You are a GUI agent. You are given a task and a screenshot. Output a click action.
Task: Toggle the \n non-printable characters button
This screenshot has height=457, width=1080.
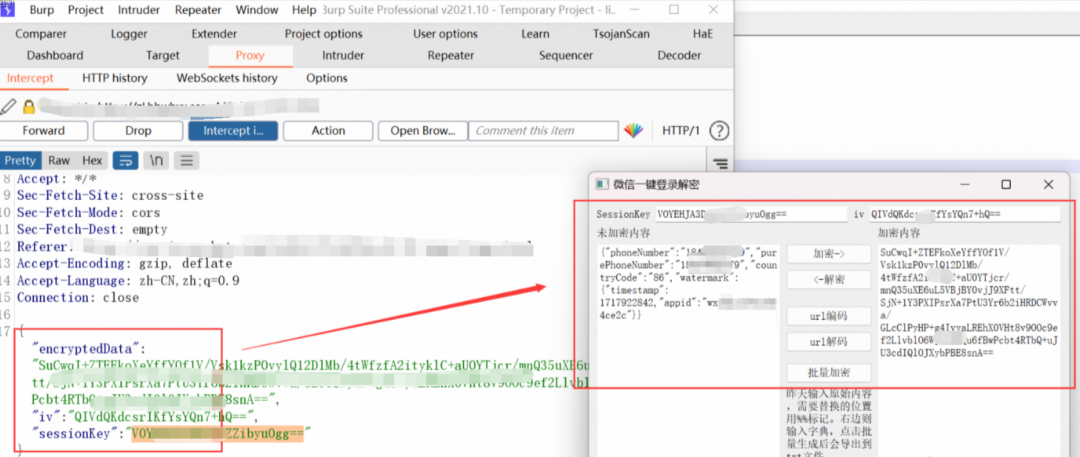point(157,161)
